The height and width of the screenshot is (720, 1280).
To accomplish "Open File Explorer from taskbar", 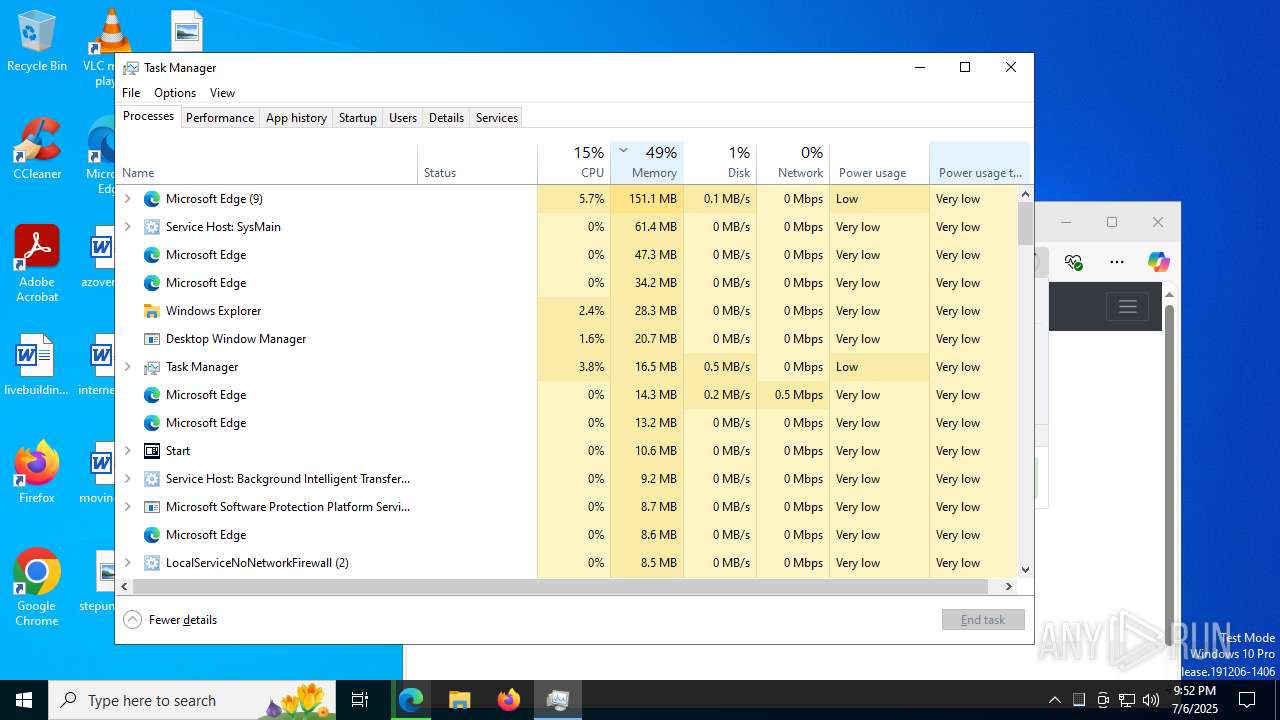I will click(459, 700).
